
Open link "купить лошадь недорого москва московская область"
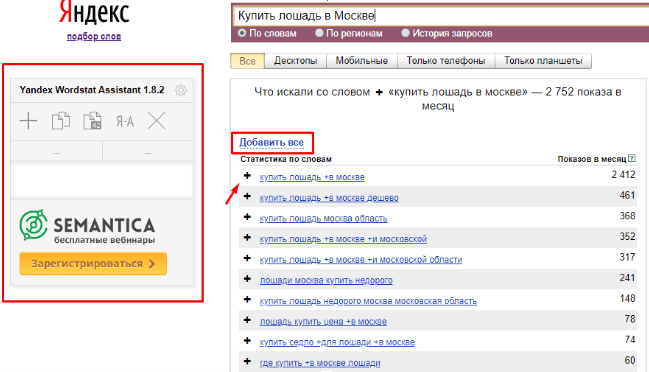click(368, 301)
